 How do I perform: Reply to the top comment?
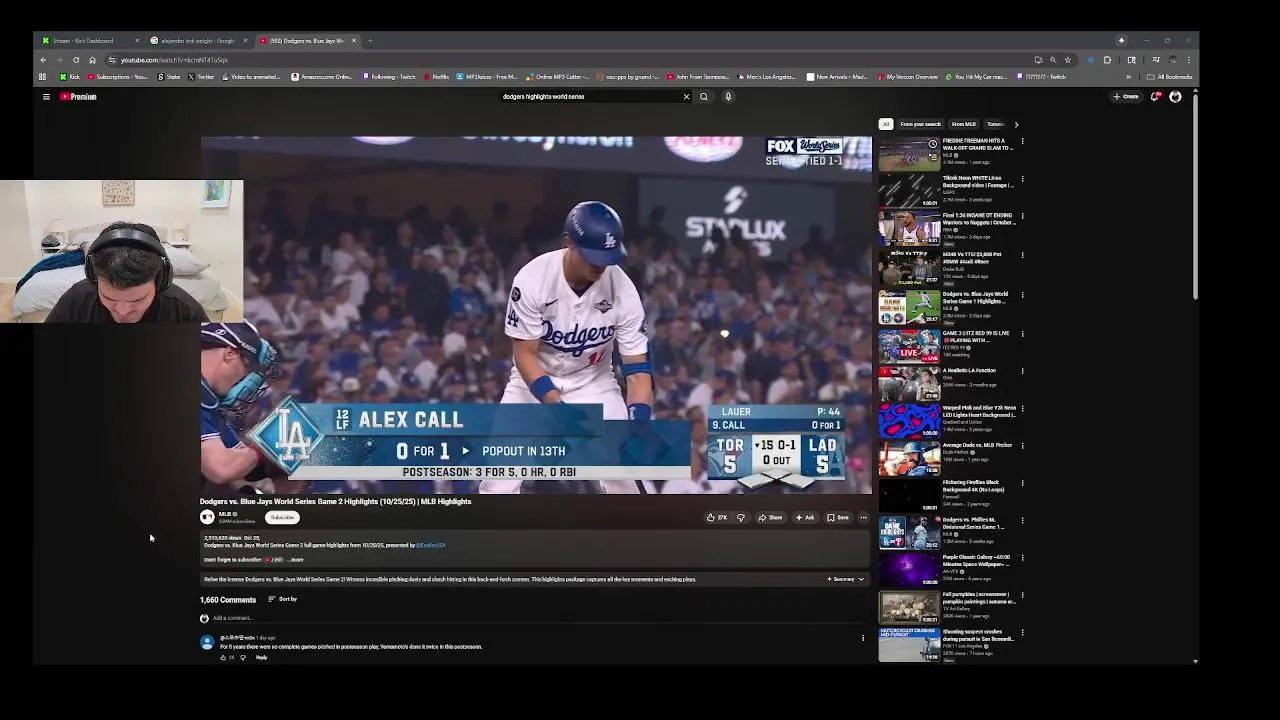[261, 657]
